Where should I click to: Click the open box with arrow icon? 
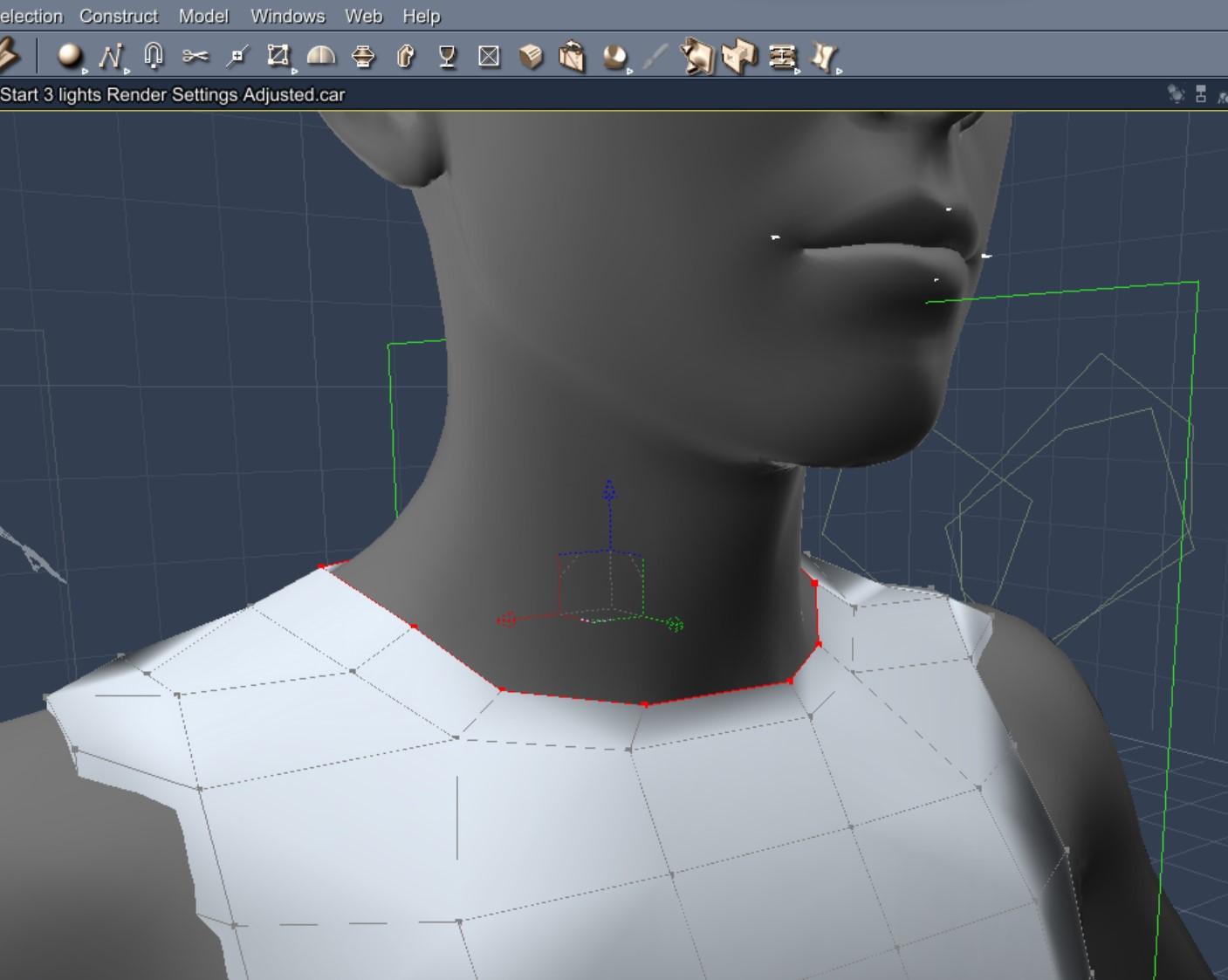coord(572,57)
